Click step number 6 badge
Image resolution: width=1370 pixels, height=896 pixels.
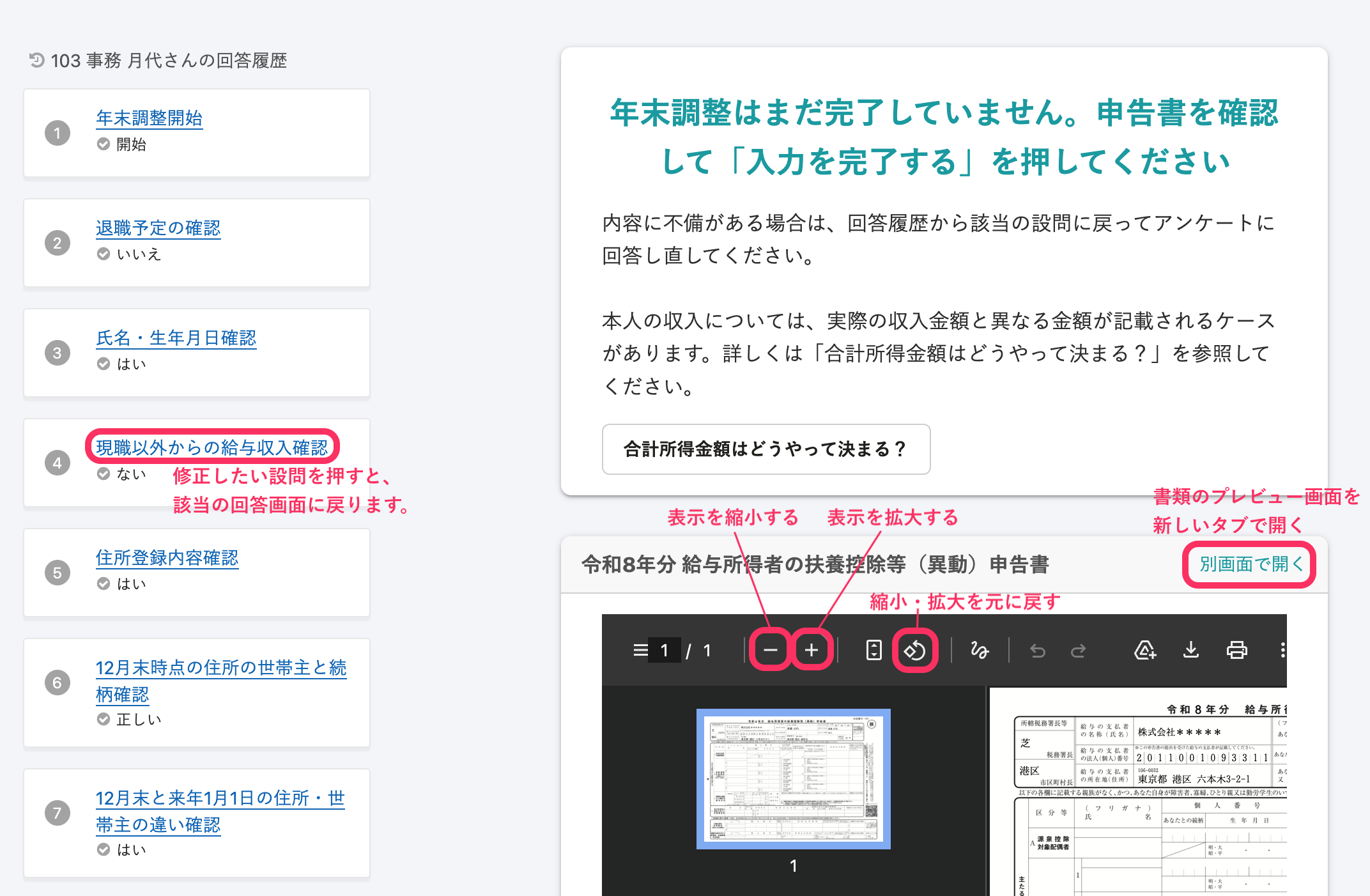(58, 683)
